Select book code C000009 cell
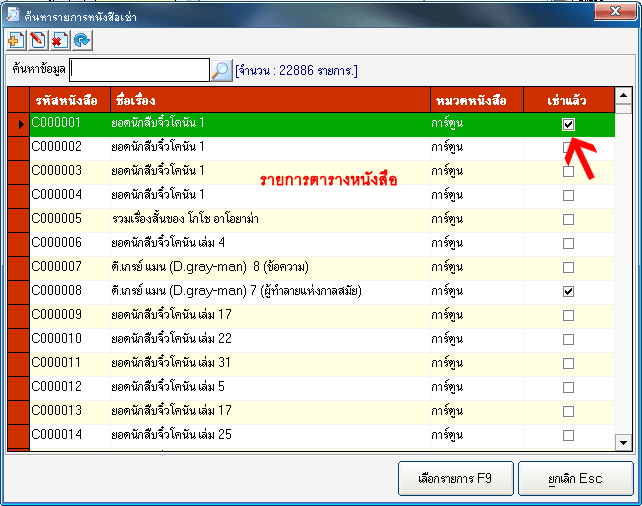Image resolution: width=642 pixels, height=506 pixels. point(70,316)
